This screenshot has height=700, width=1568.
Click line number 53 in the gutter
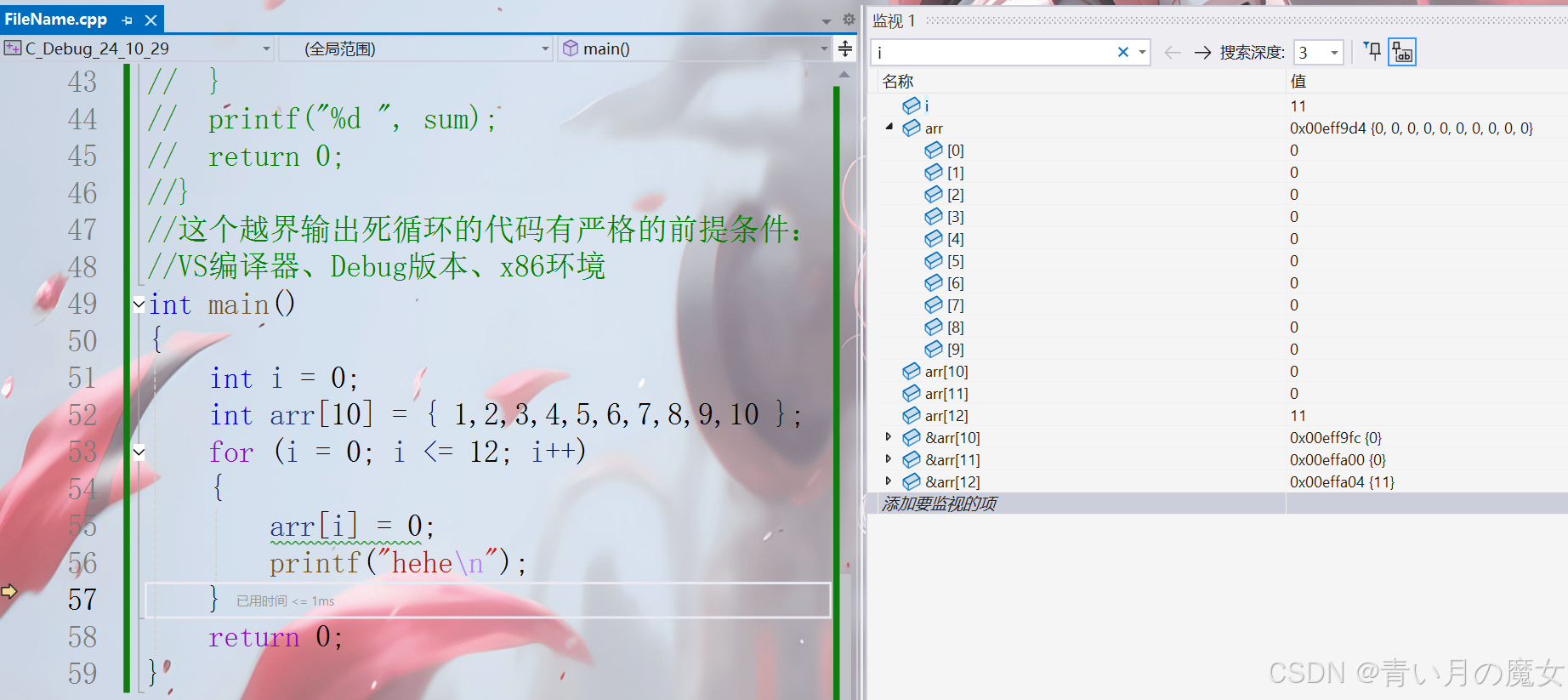(x=82, y=452)
